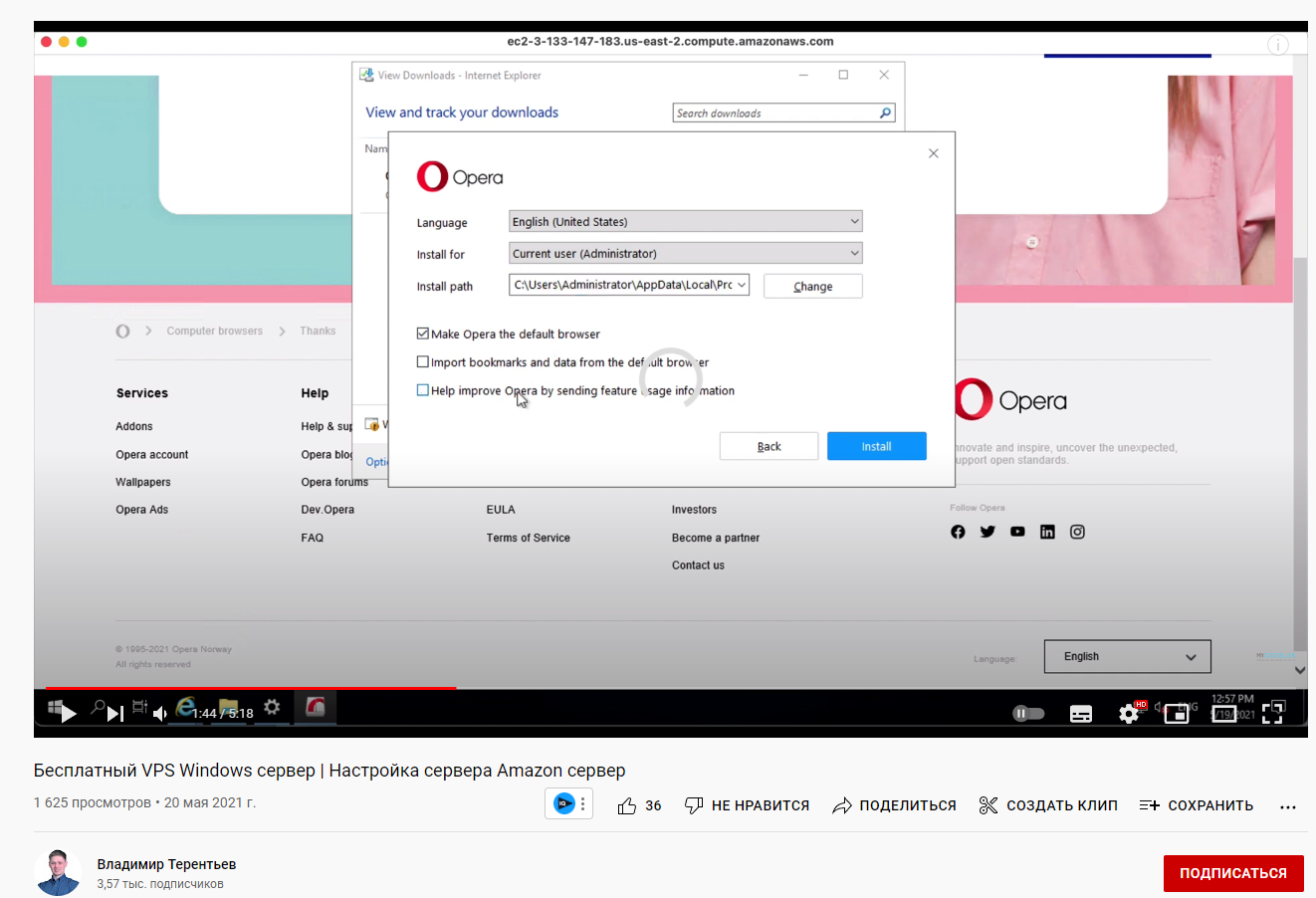
Task: Open the Dev.Opera link
Action: 328,510
